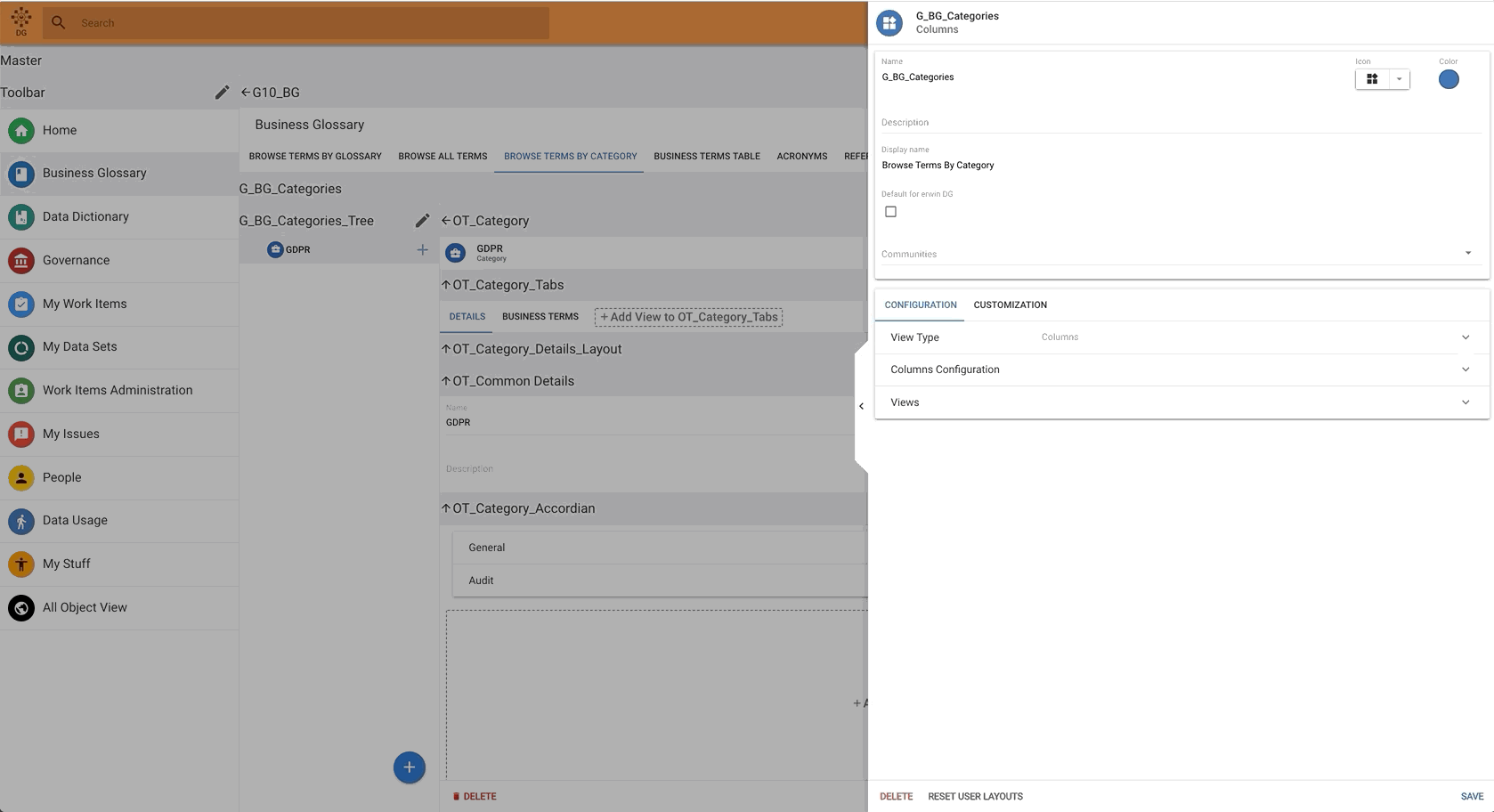Open the Business Terms Table tab
Image resolution: width=1494 pixels, height=812 pixels.
706,156
